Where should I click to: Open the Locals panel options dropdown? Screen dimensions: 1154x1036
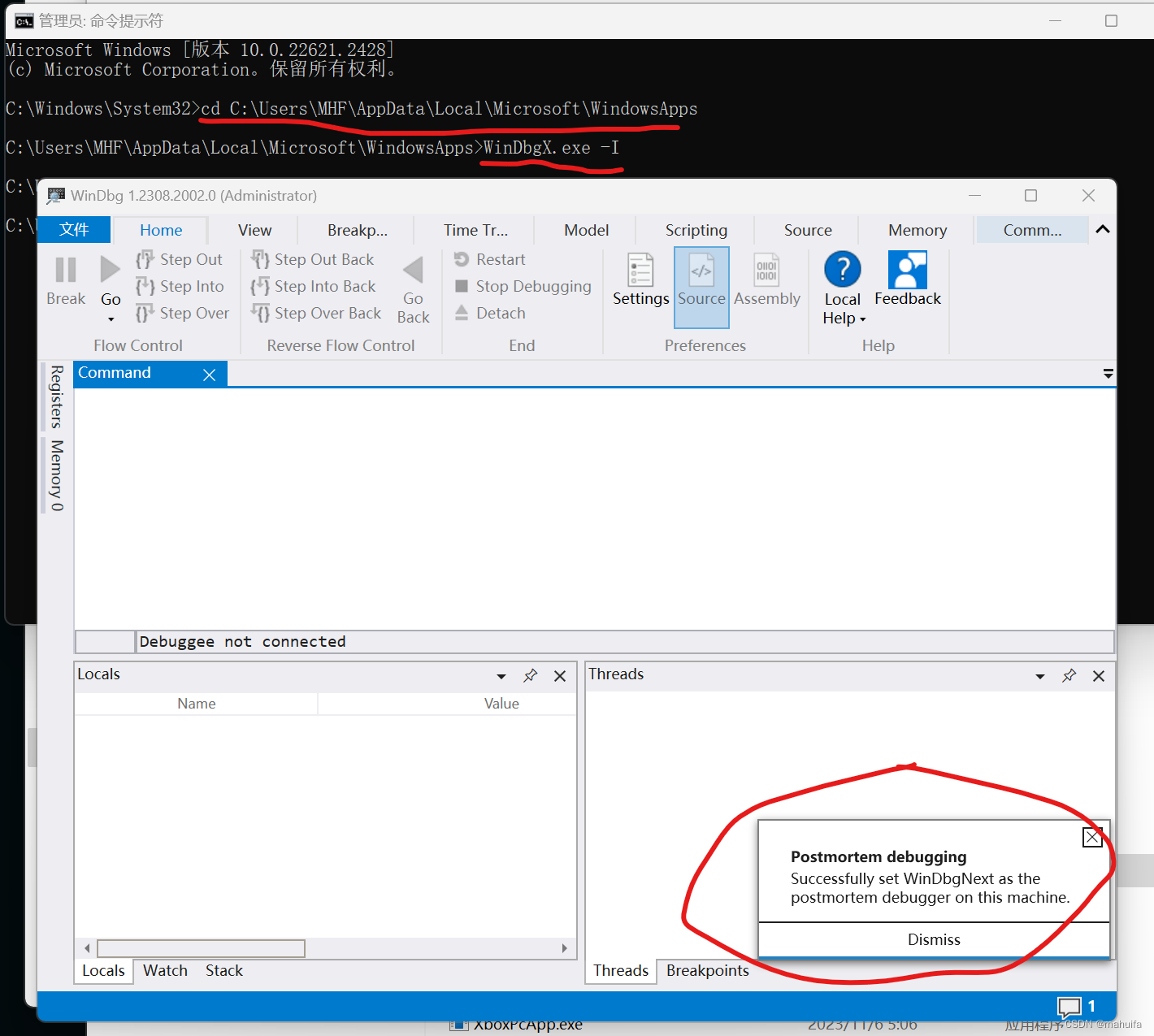click(x=501, y=676)
